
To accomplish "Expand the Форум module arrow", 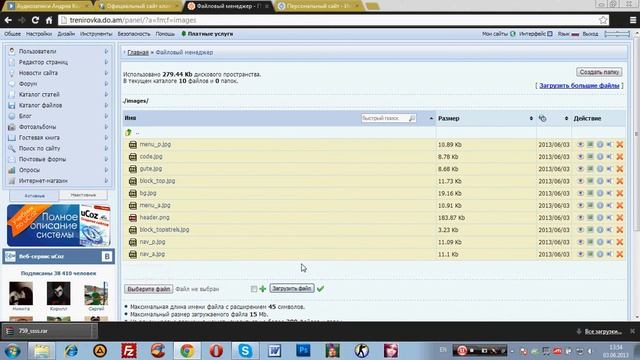I will (x=106, y=84).
